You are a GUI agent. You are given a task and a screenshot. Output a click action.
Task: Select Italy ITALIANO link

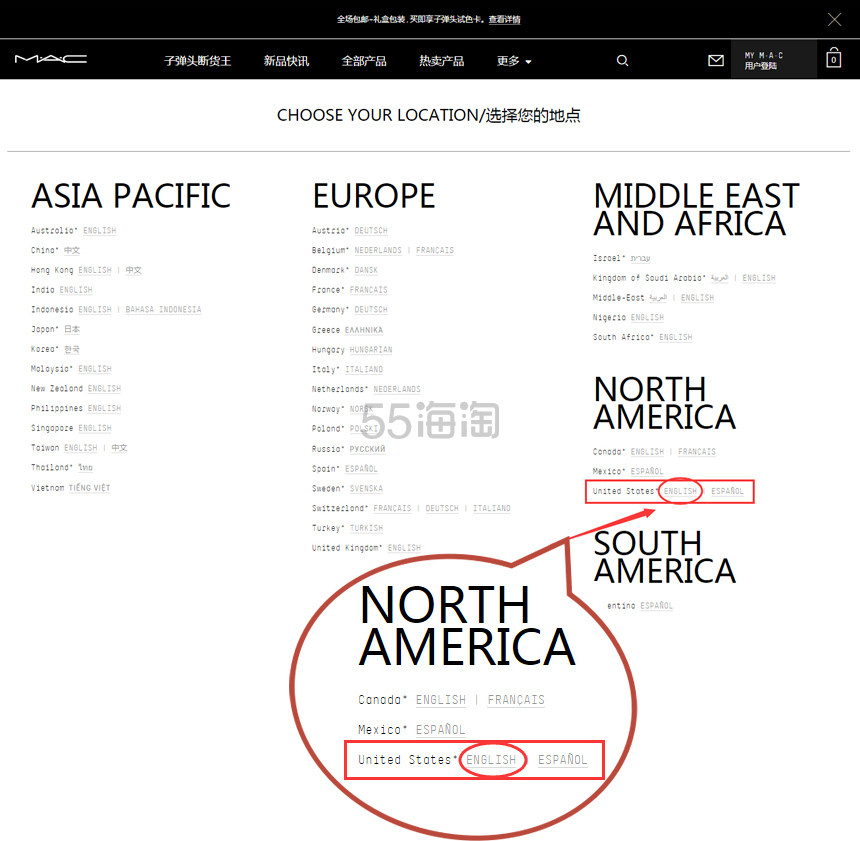coord(364,369)
